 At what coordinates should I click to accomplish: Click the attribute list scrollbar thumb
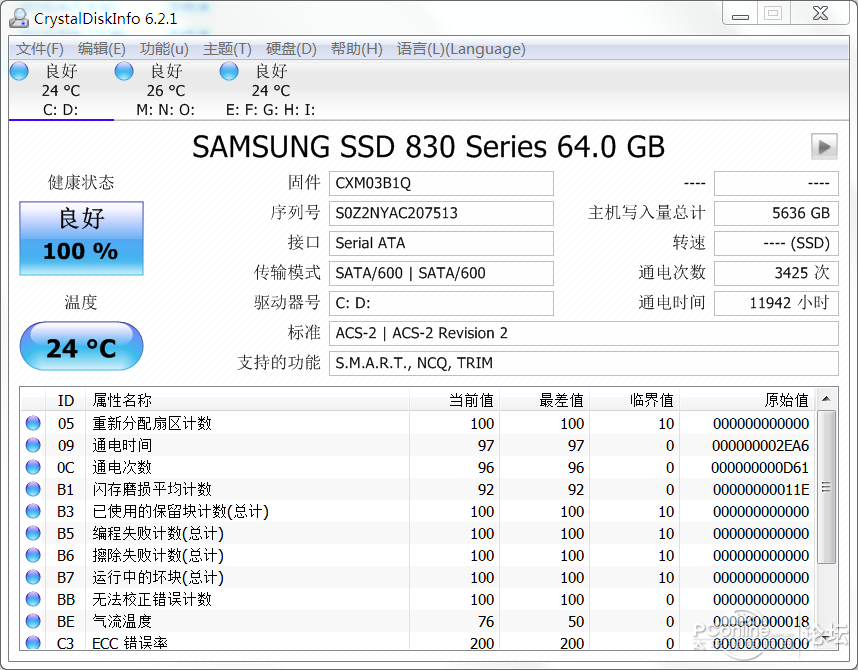[x=826, y=487]
